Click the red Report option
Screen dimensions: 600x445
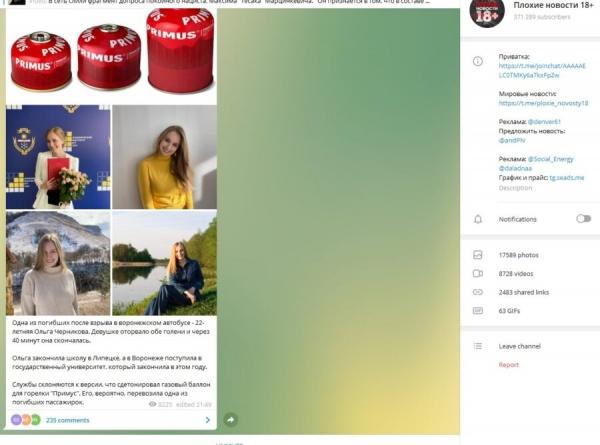(x=509, y=365)
